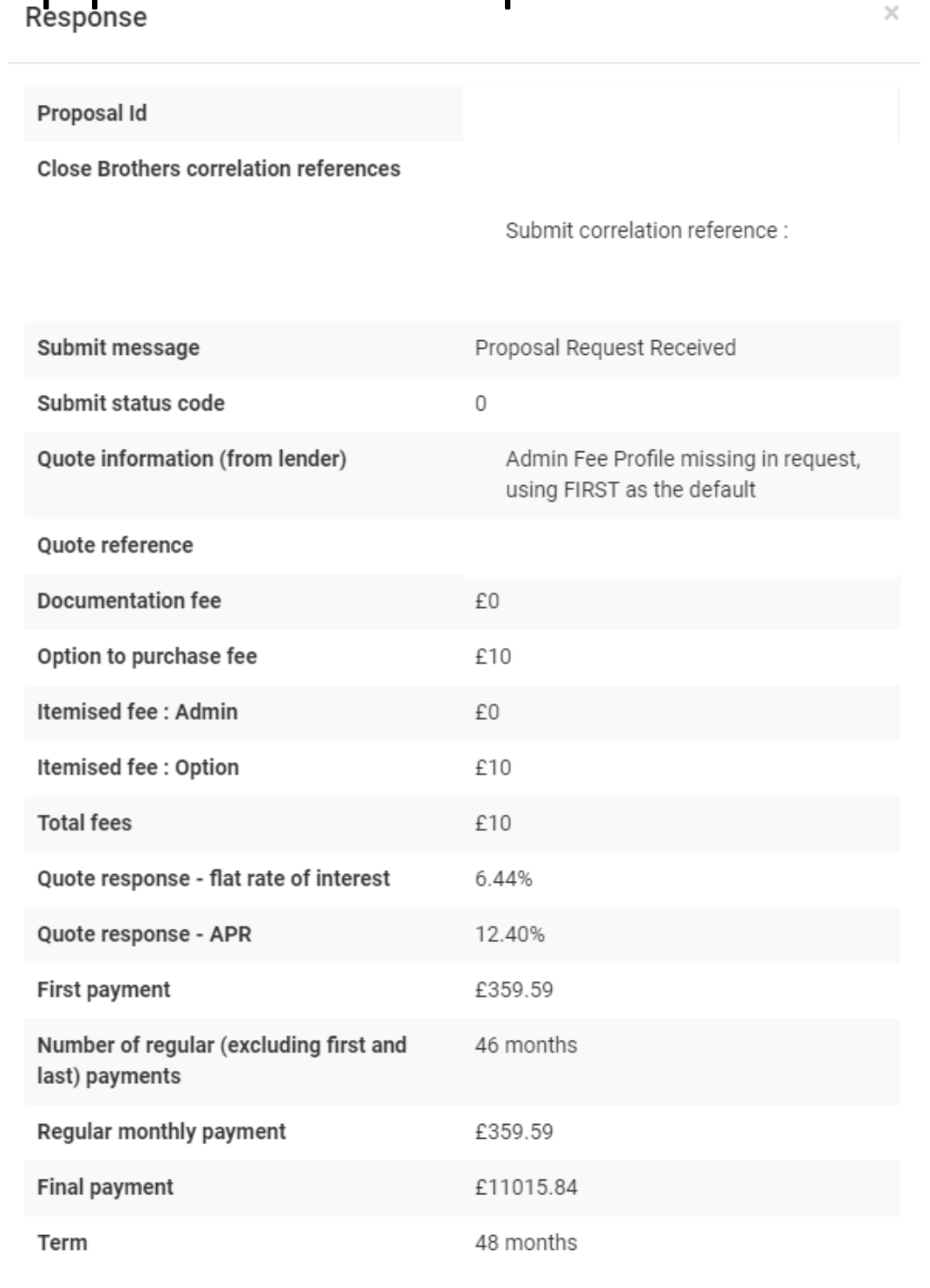This screenshot has height=1288, width=930.
Task: Click the Itemised fee Option £10 value
Action: [x=493, y=768]
